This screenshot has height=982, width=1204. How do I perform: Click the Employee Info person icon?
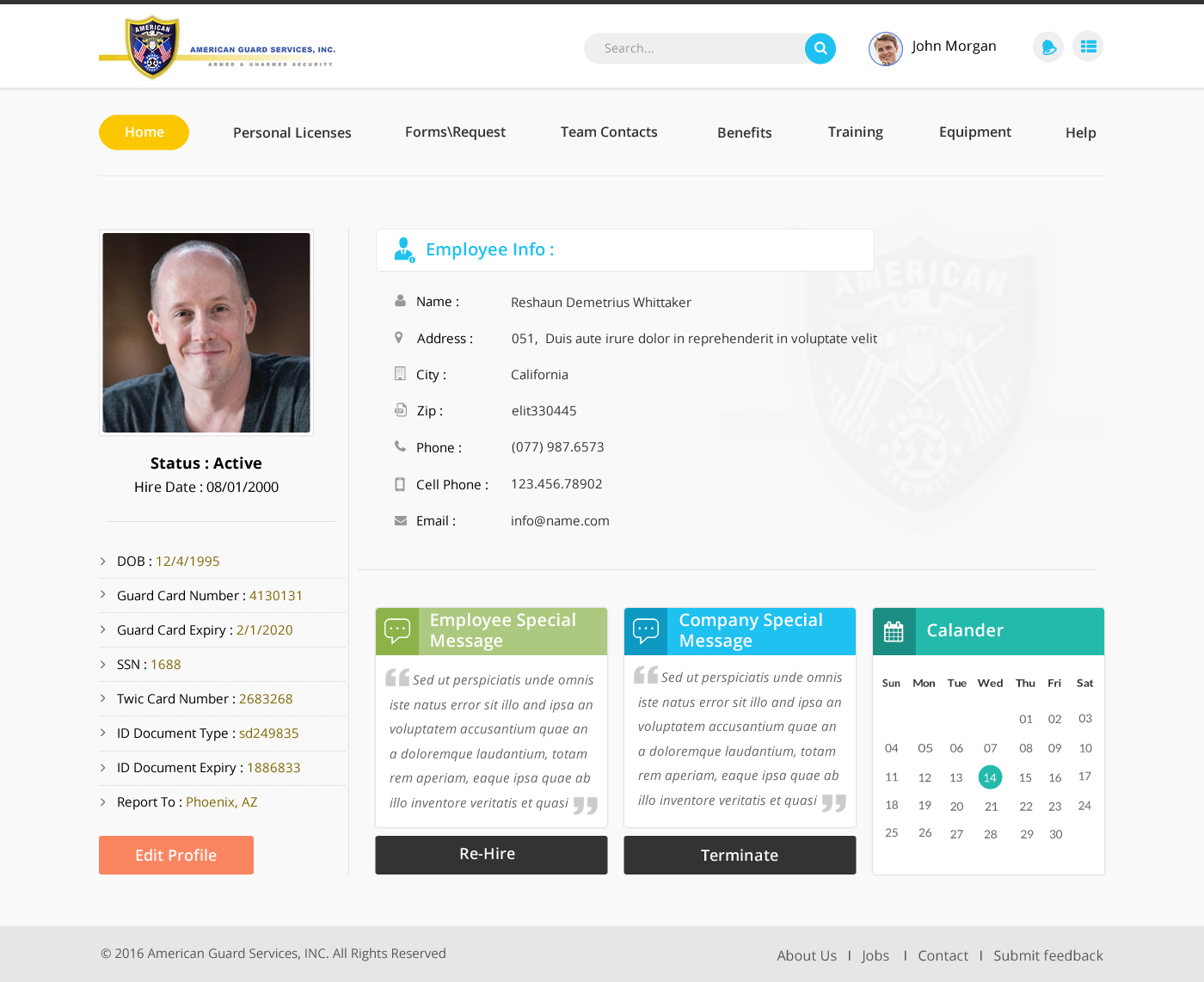pyautogui.click(x=404, y=249)
